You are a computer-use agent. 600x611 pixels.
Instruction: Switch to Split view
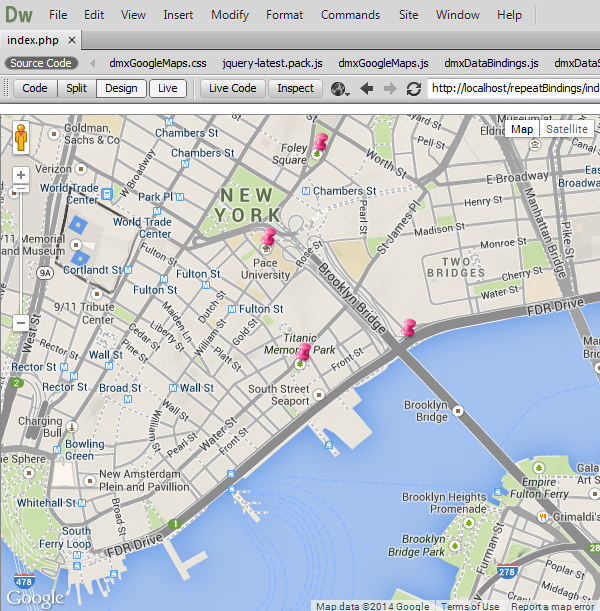(76, 88)
